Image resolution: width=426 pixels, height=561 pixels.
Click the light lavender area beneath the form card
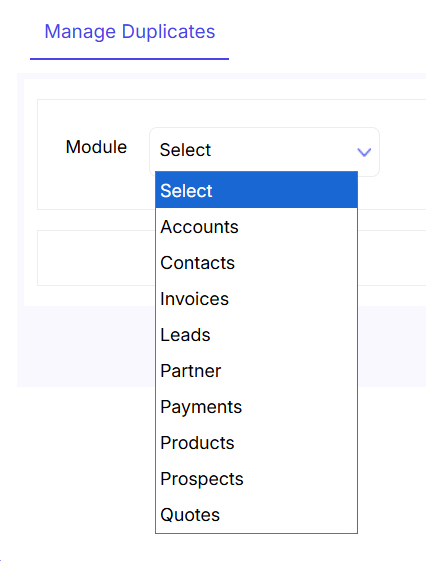click(86, 346)
